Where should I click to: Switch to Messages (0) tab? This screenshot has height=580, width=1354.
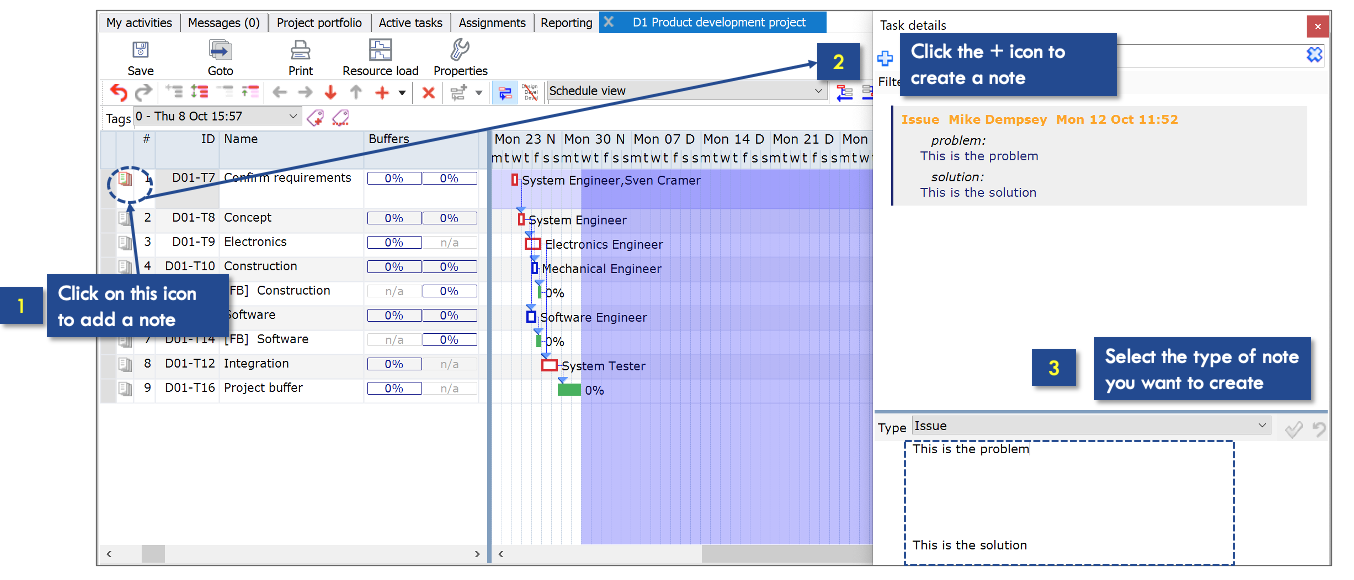(224, 23)
